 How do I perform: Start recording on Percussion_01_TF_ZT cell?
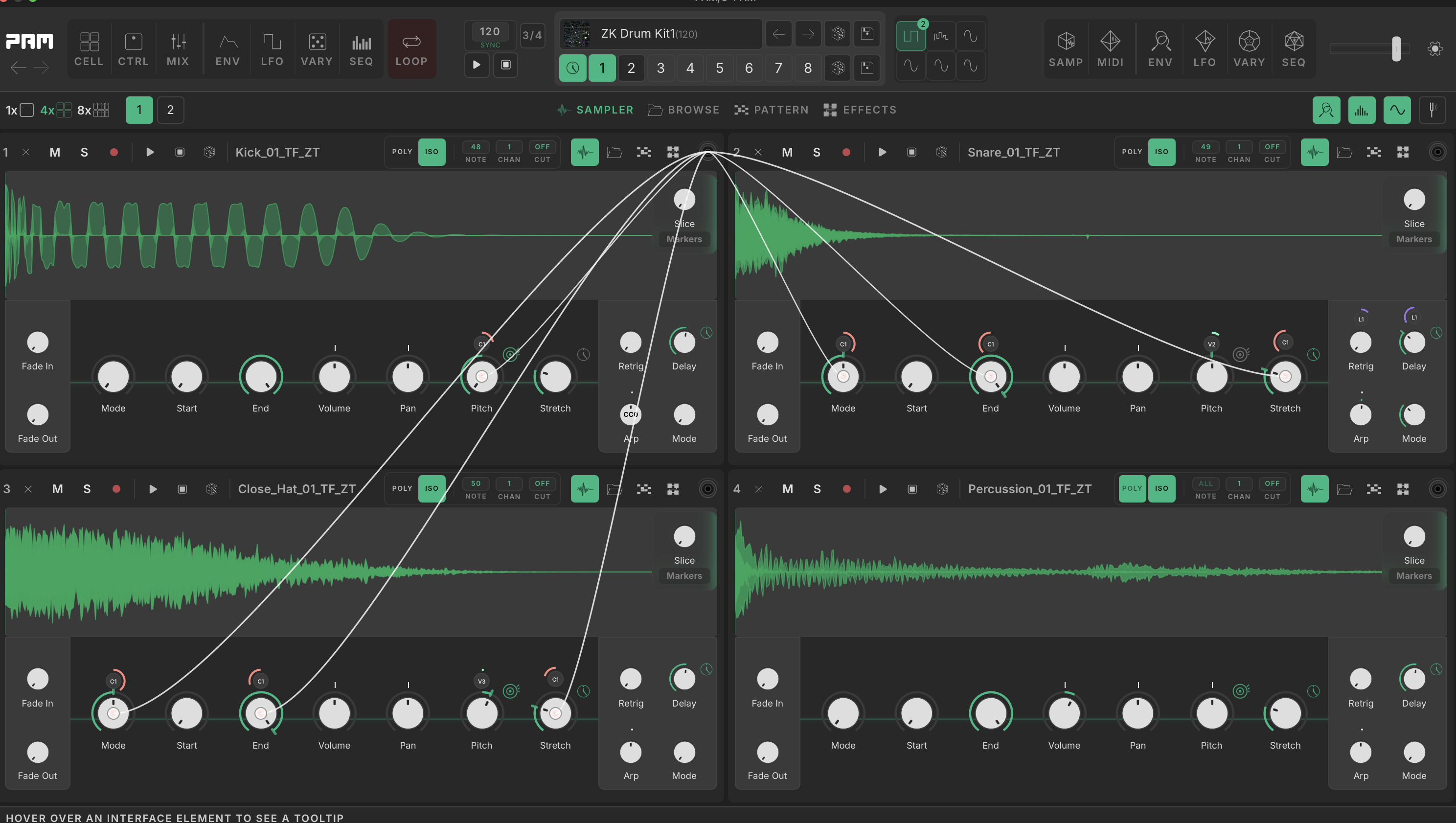(846, 489)
